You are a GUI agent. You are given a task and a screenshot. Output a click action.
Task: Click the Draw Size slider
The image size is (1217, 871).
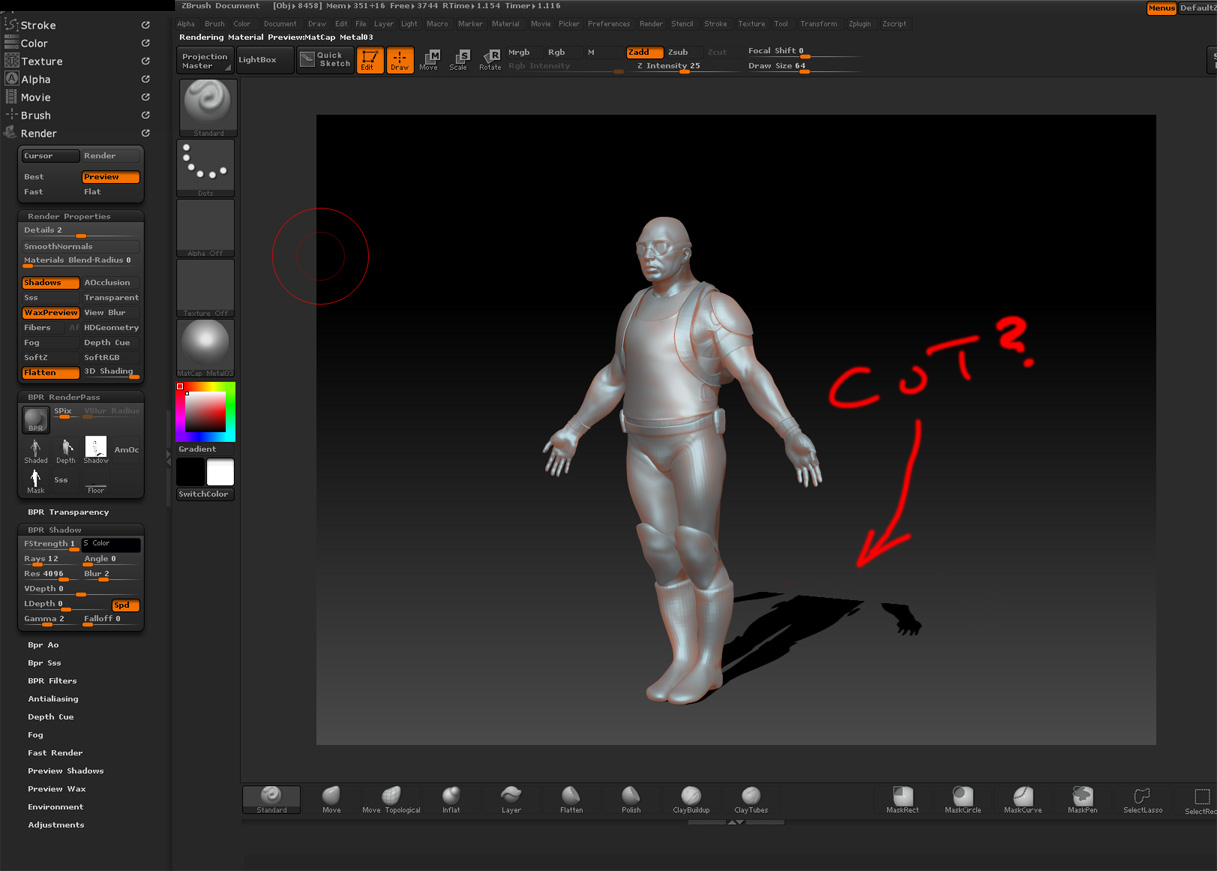pos(804,67)
